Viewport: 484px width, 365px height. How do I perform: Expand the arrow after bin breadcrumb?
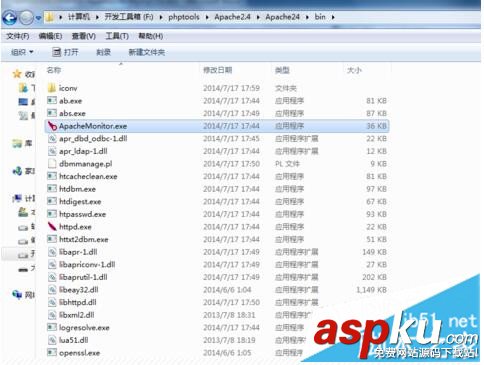click(x=333, y=17)
